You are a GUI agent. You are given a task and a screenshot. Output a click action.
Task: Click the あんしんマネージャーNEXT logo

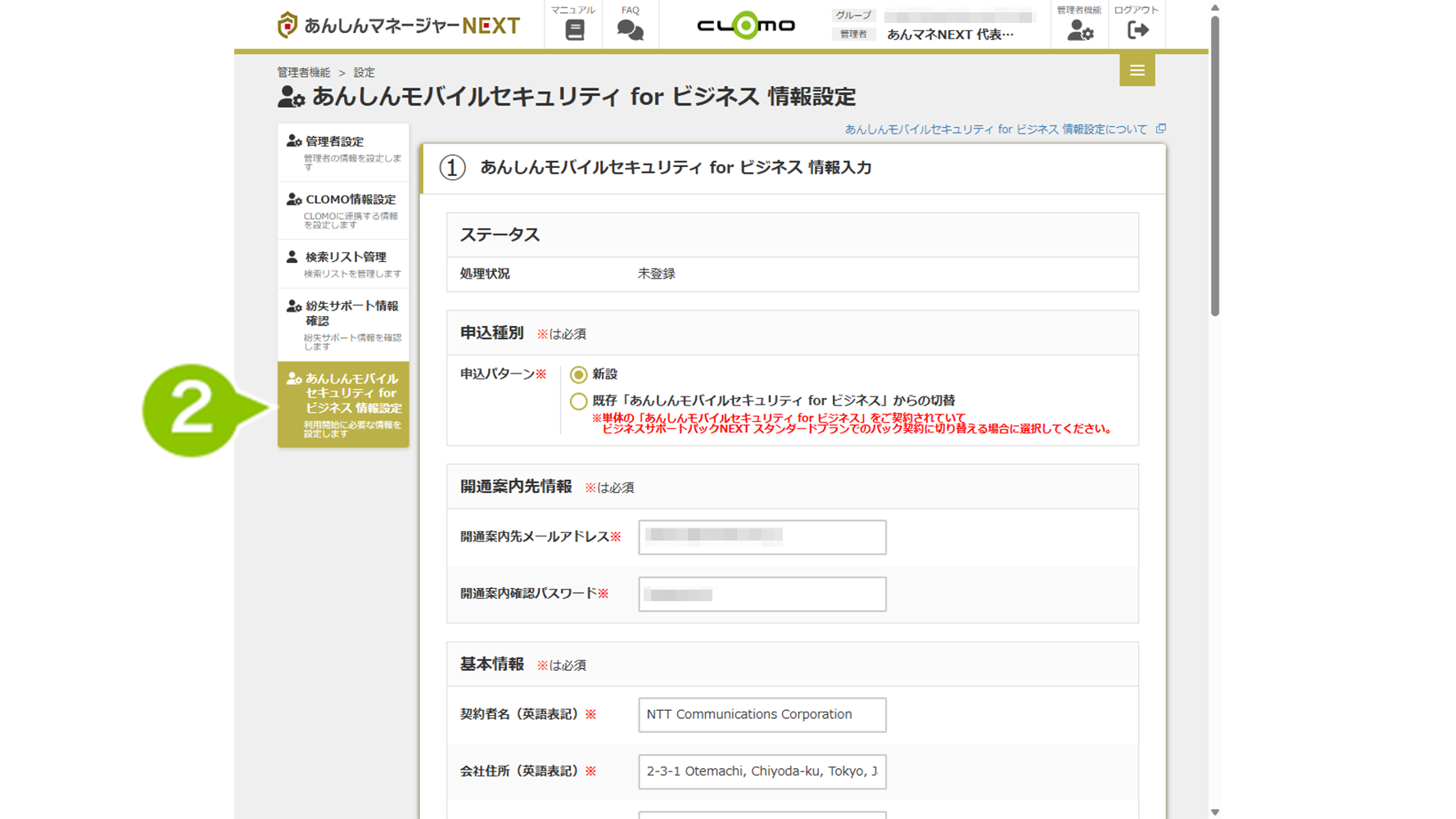pos(399,25)
